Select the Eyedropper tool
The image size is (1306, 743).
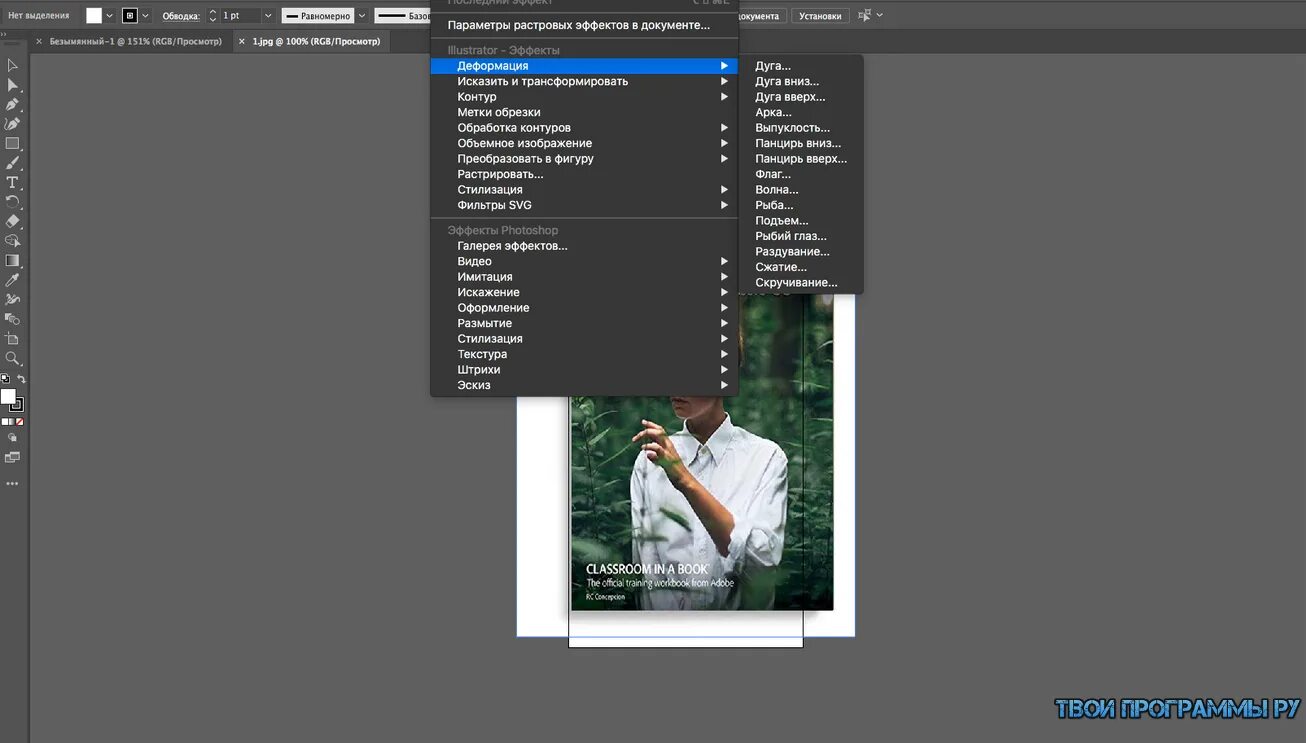point(12,280)
